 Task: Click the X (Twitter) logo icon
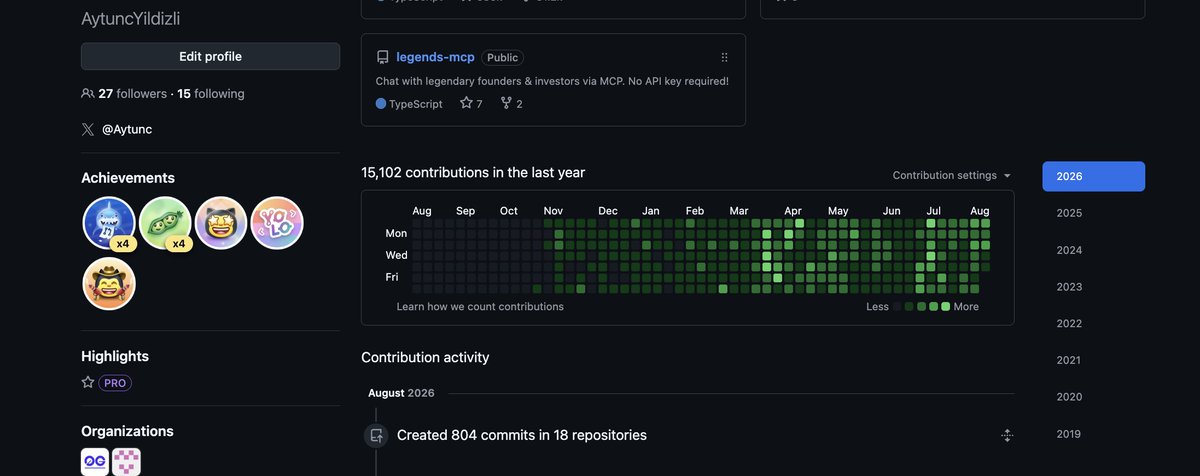point(88,129)
